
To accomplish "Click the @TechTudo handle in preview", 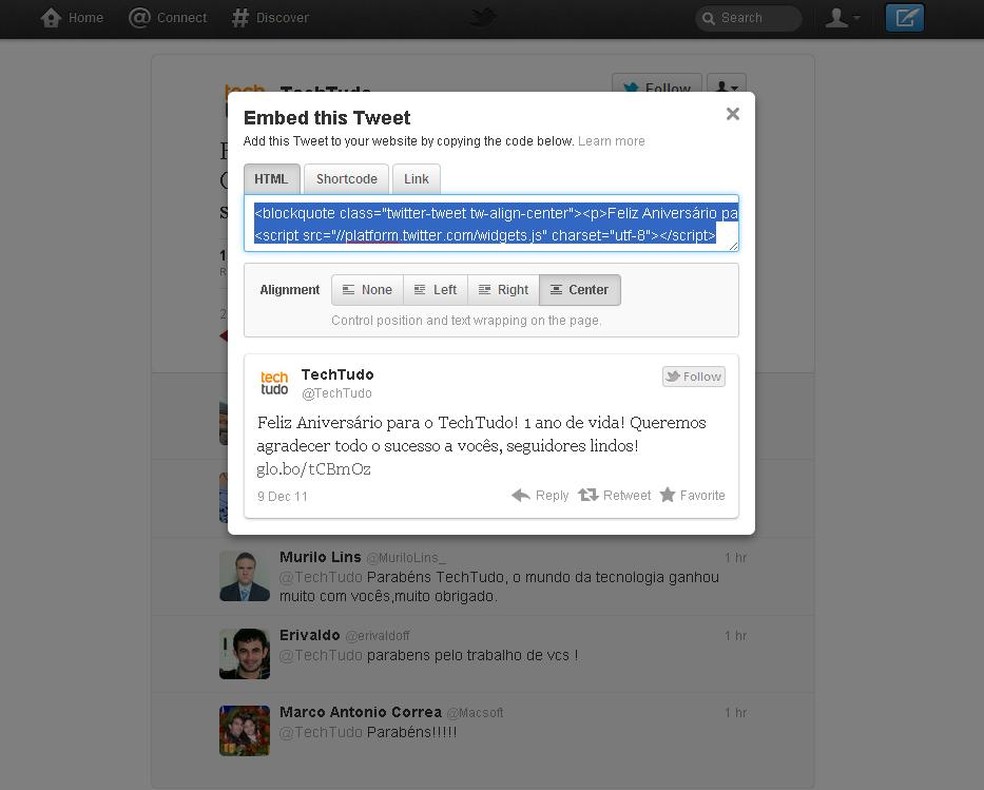I will 337,393.
